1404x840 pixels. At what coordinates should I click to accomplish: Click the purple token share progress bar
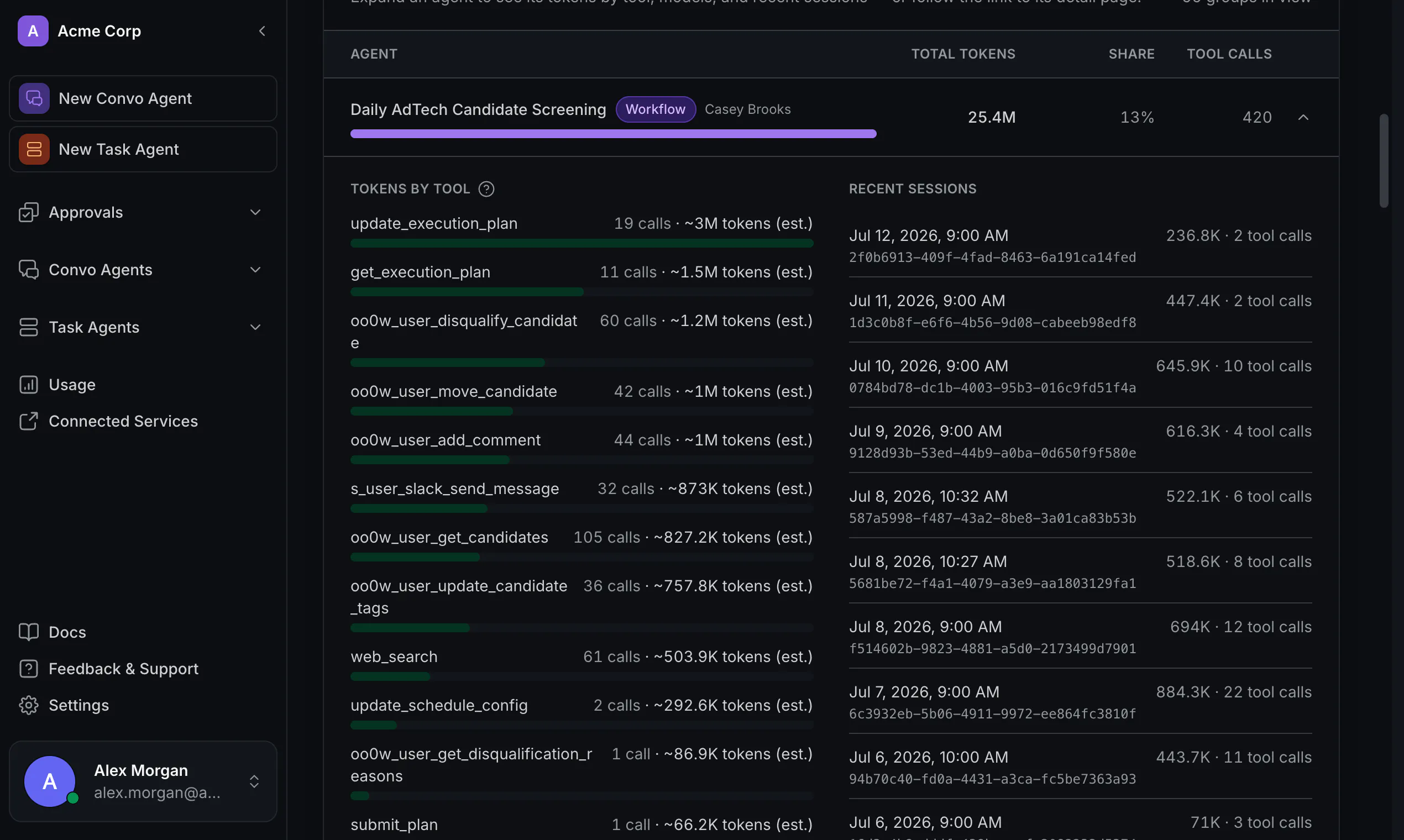pos(613,134)
